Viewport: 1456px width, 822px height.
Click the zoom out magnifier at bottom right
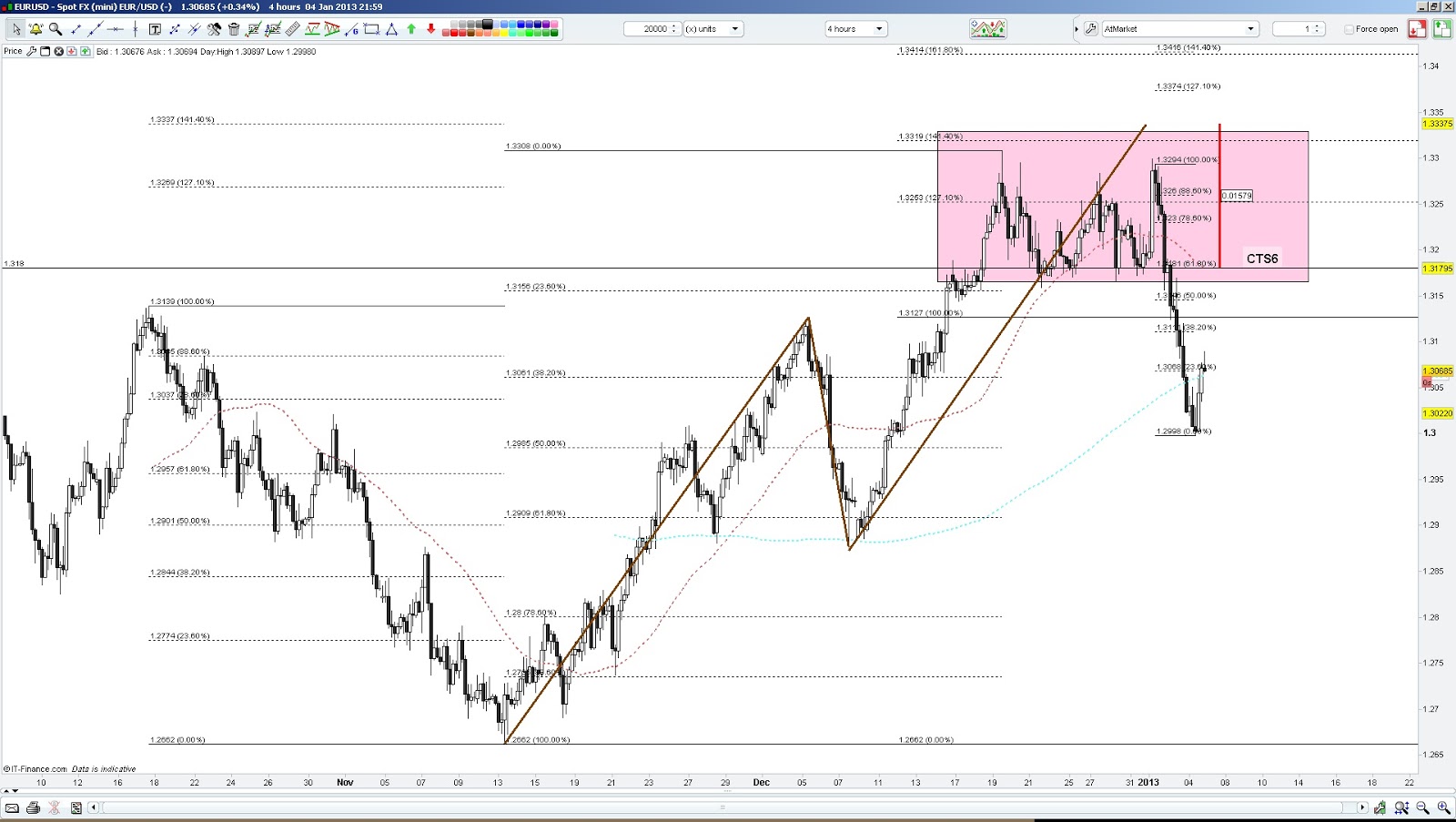(x=1422, y=807)
